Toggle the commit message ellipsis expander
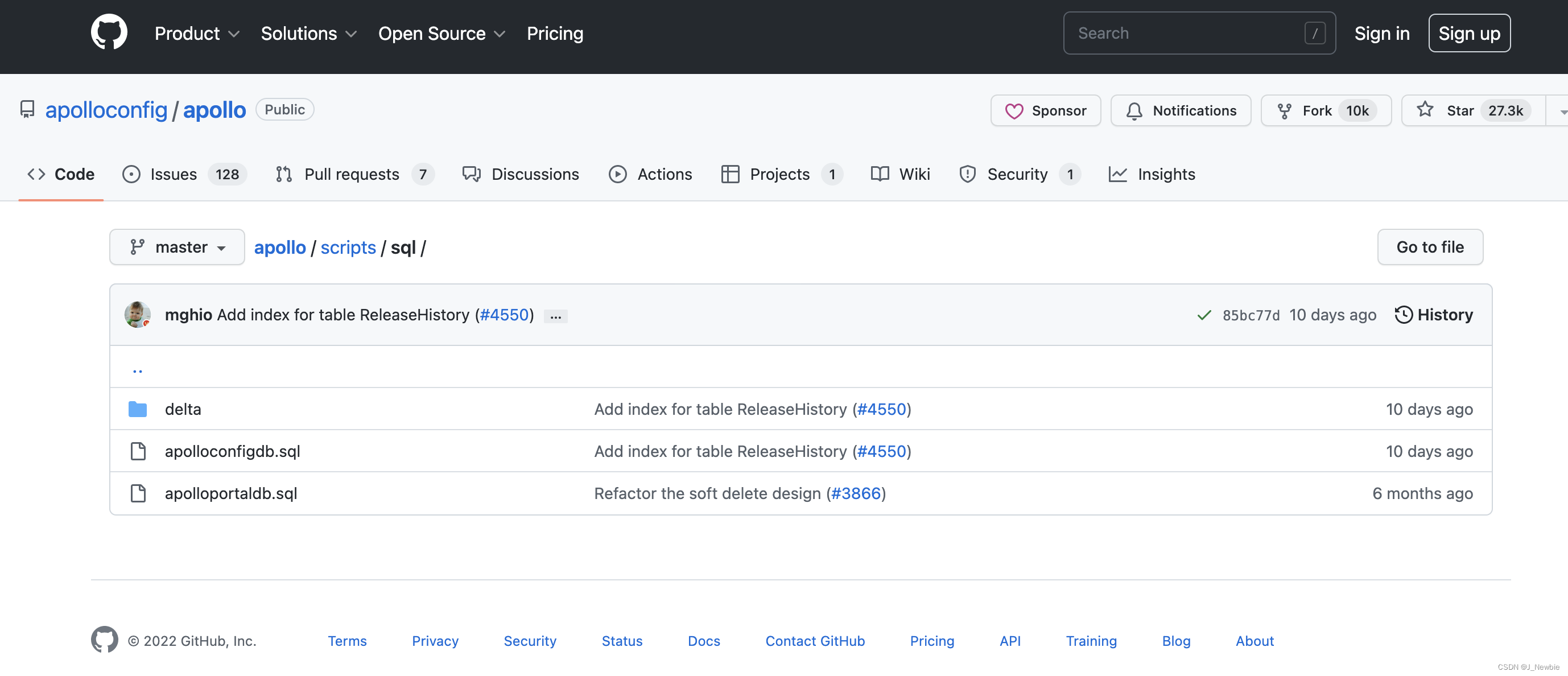Viewport: 1568px width, 676px height. click(x=555, y=316)
